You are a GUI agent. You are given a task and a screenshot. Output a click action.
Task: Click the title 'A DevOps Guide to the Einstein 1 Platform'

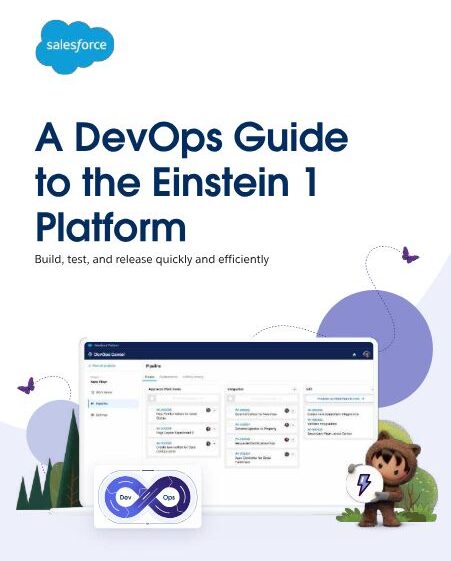192,182
